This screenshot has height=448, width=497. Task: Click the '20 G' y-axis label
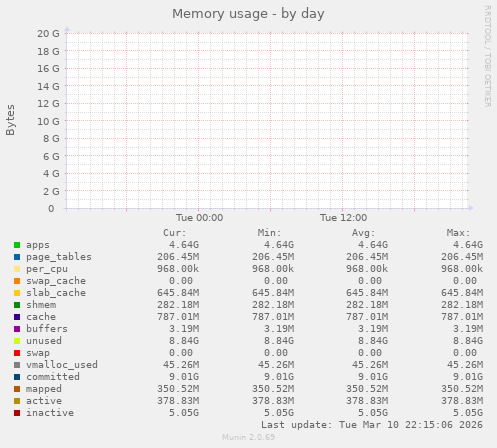click(x=48, y=34)
